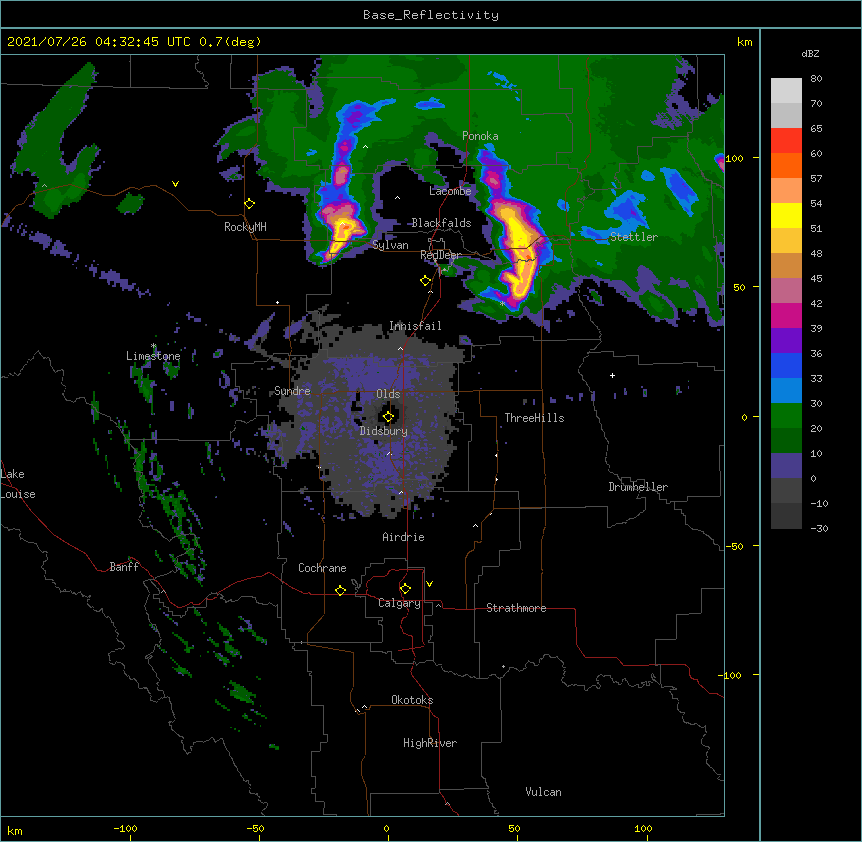Screen dimensions: 862x842
Task: Click the Airdrie city label
Action: [404, 537]
